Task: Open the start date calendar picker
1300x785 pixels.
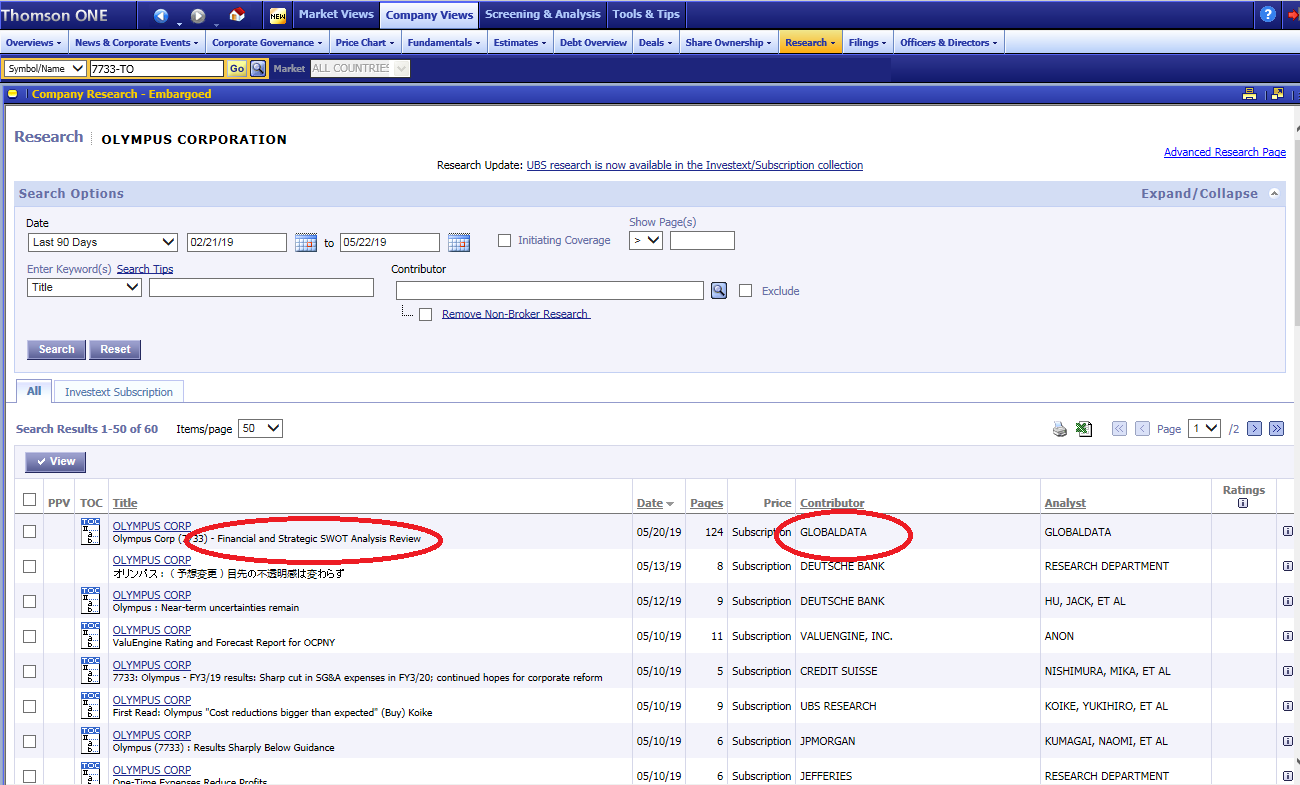Action: tap(306, 242)
